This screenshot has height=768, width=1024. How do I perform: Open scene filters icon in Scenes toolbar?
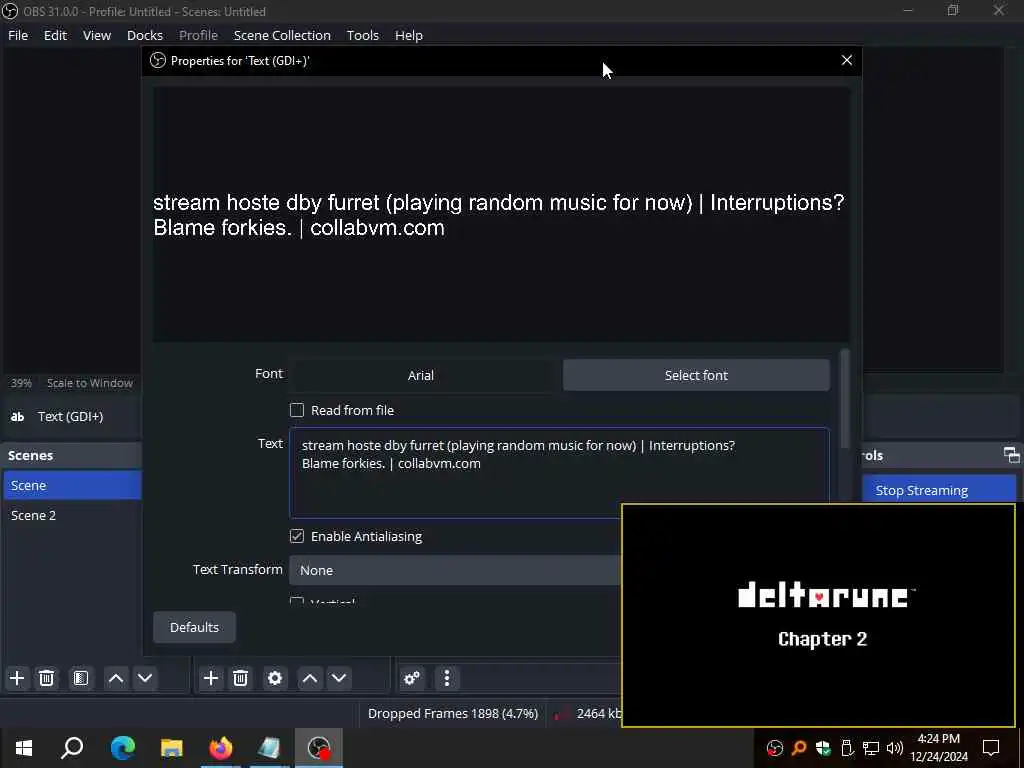tap(81, 678)
